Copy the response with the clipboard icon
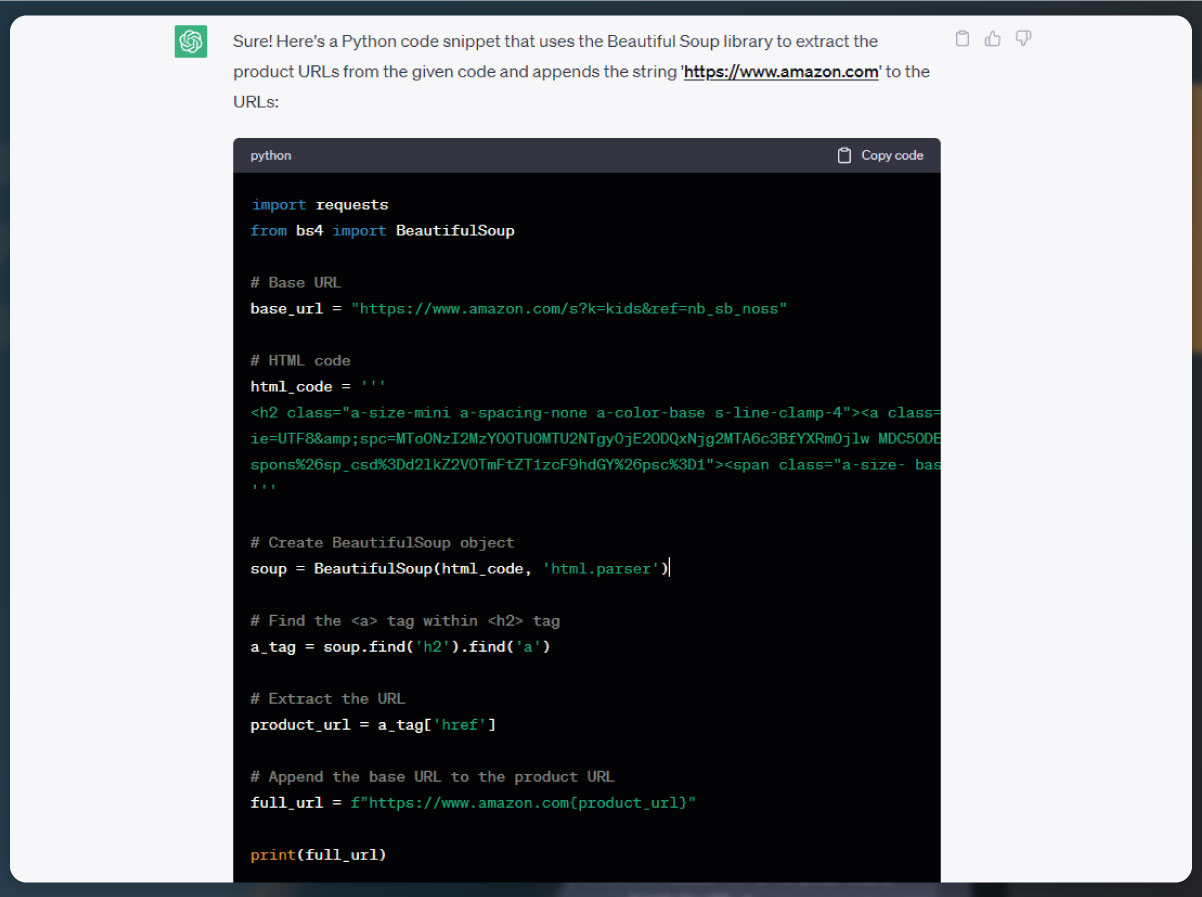Image resolution: width=1202 pixels, height=897 pixels. click(962, 39)
